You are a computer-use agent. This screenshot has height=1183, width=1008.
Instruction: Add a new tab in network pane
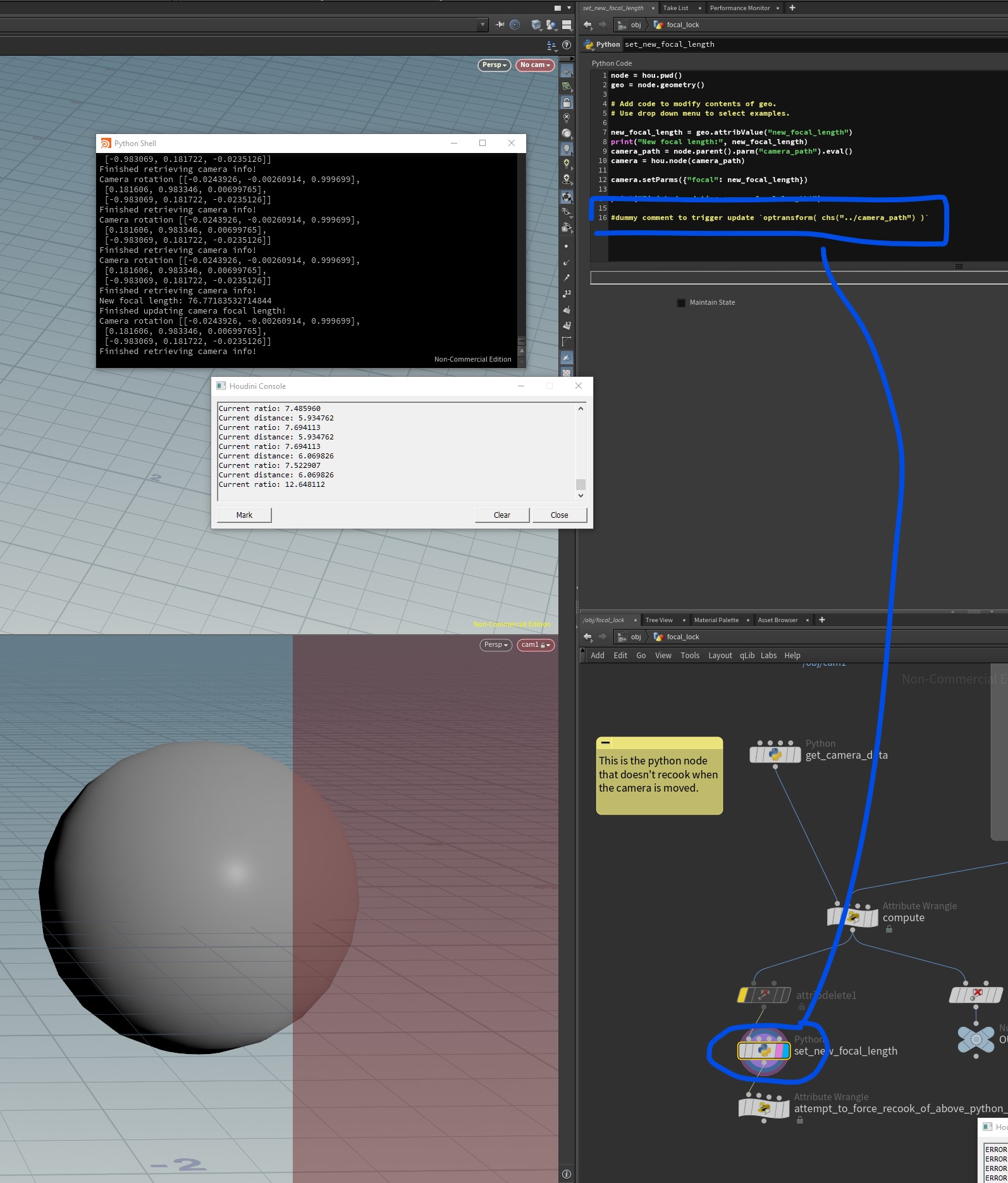(x=822, y=620)
